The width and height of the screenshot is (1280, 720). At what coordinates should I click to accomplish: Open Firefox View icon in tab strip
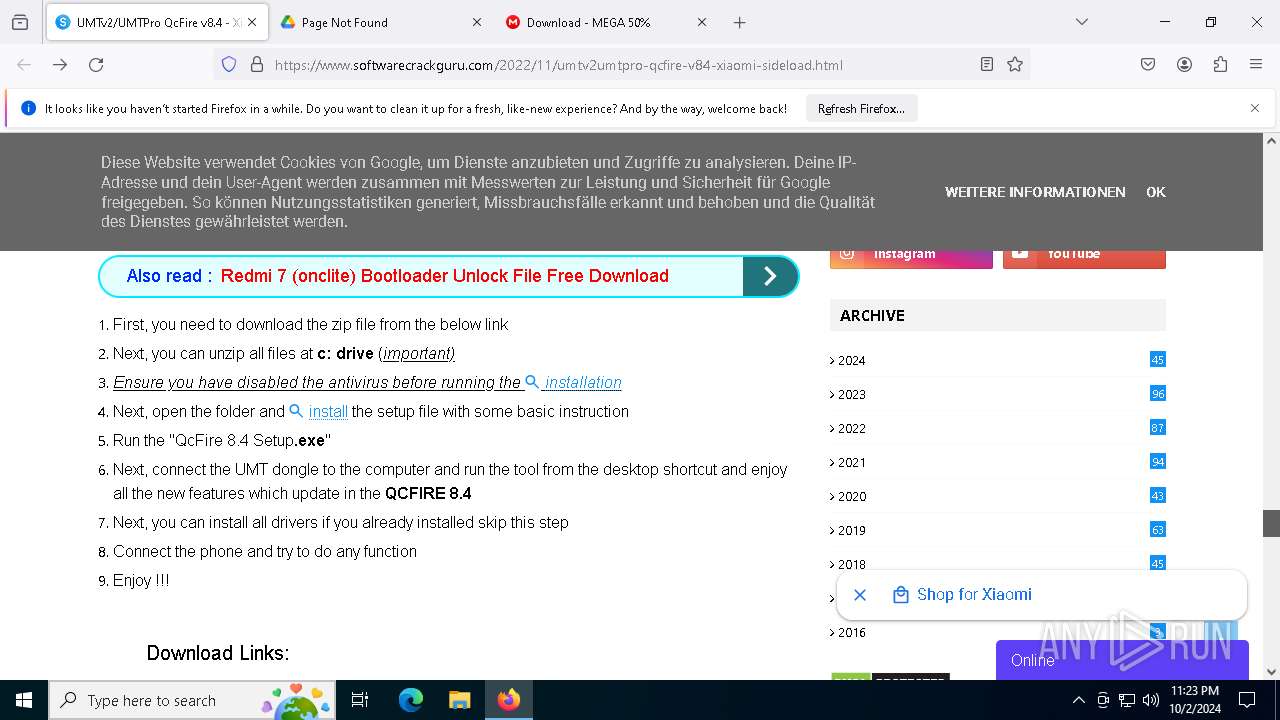[20, 22]
